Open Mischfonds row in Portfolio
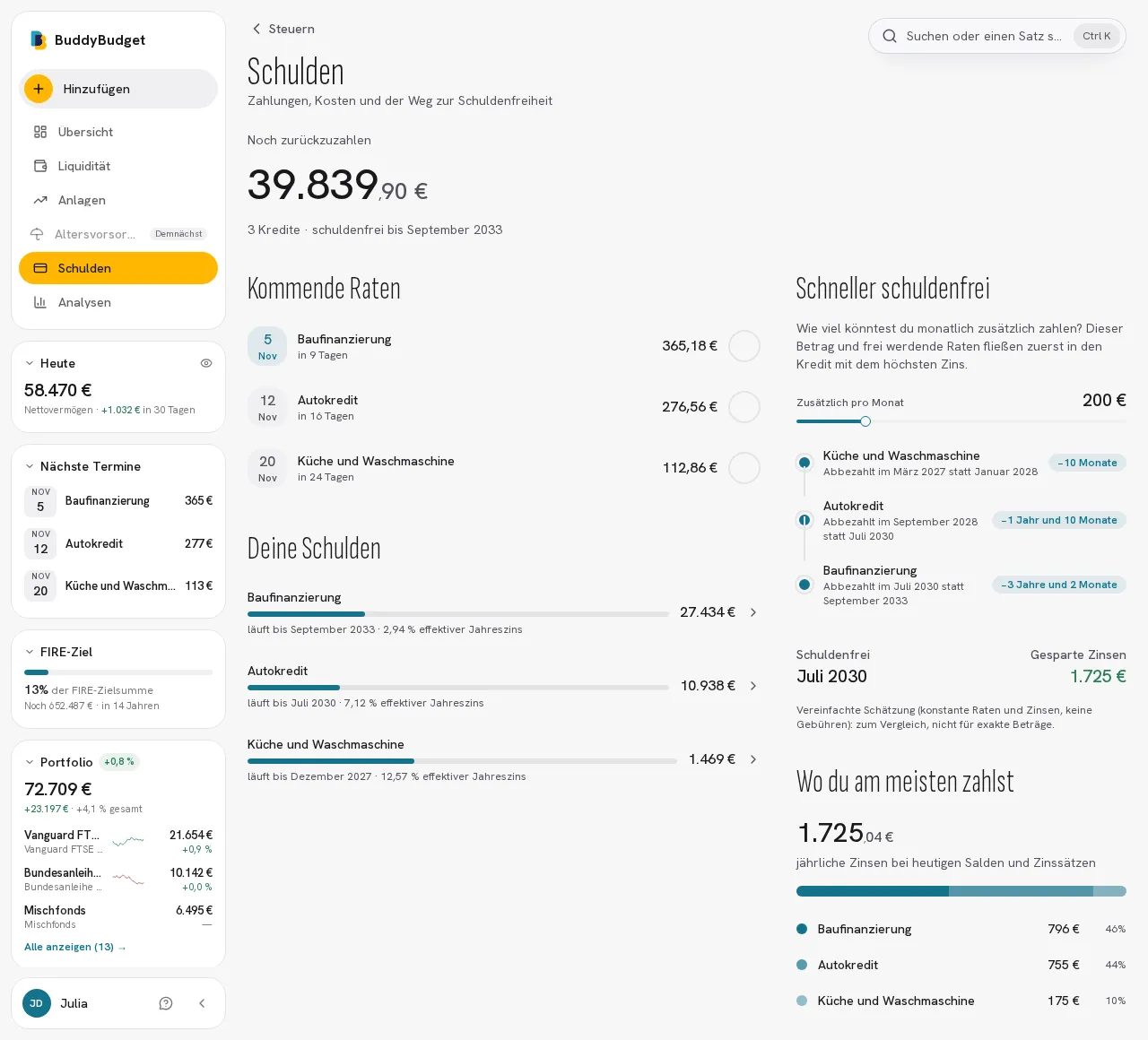Image resolution: width=1148 pixels, height=1040 pixels. pyautogui.click(x=118, y=916)
